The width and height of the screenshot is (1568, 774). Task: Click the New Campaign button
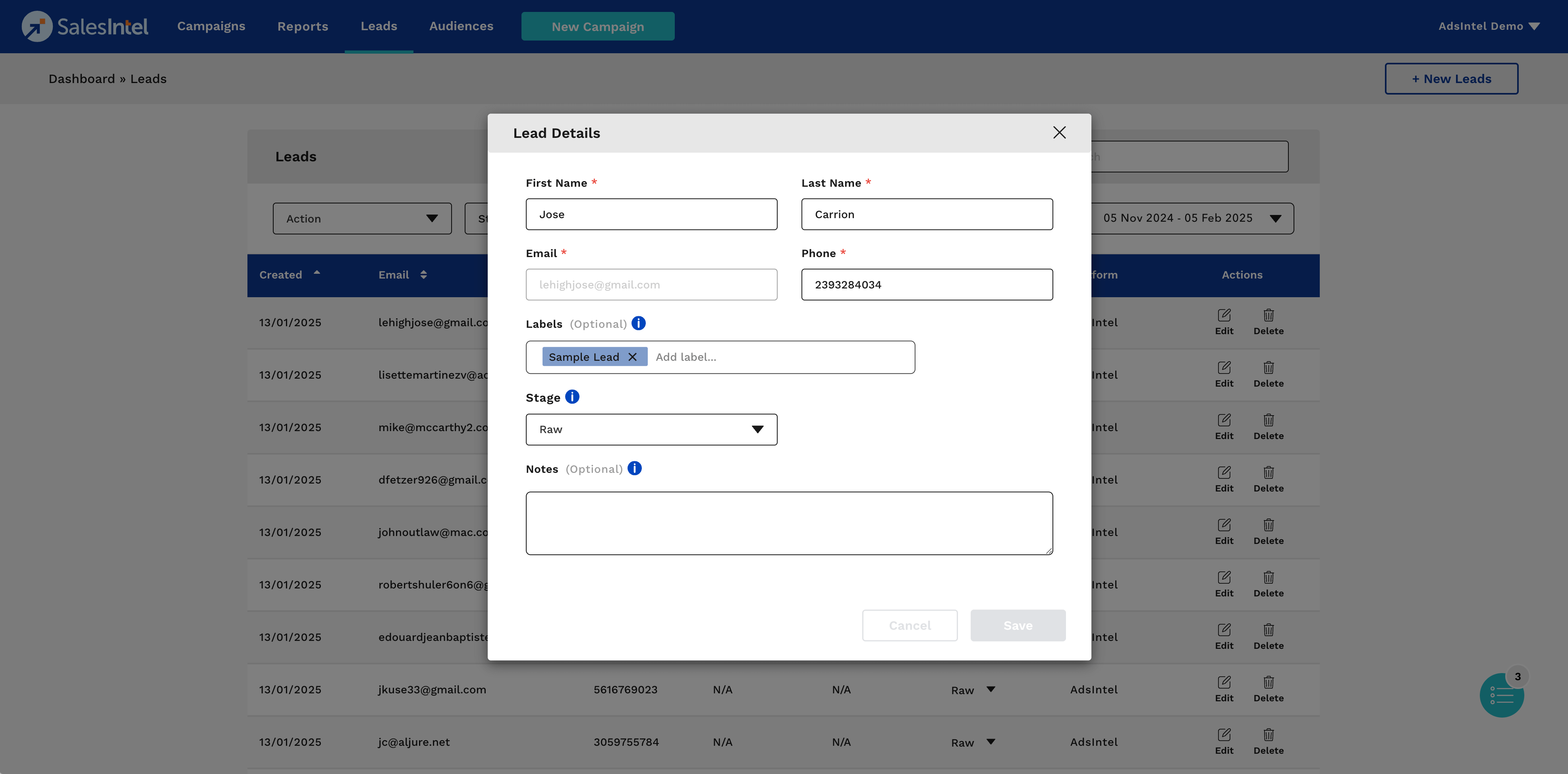pyautogui.click(x=597, y=26)
